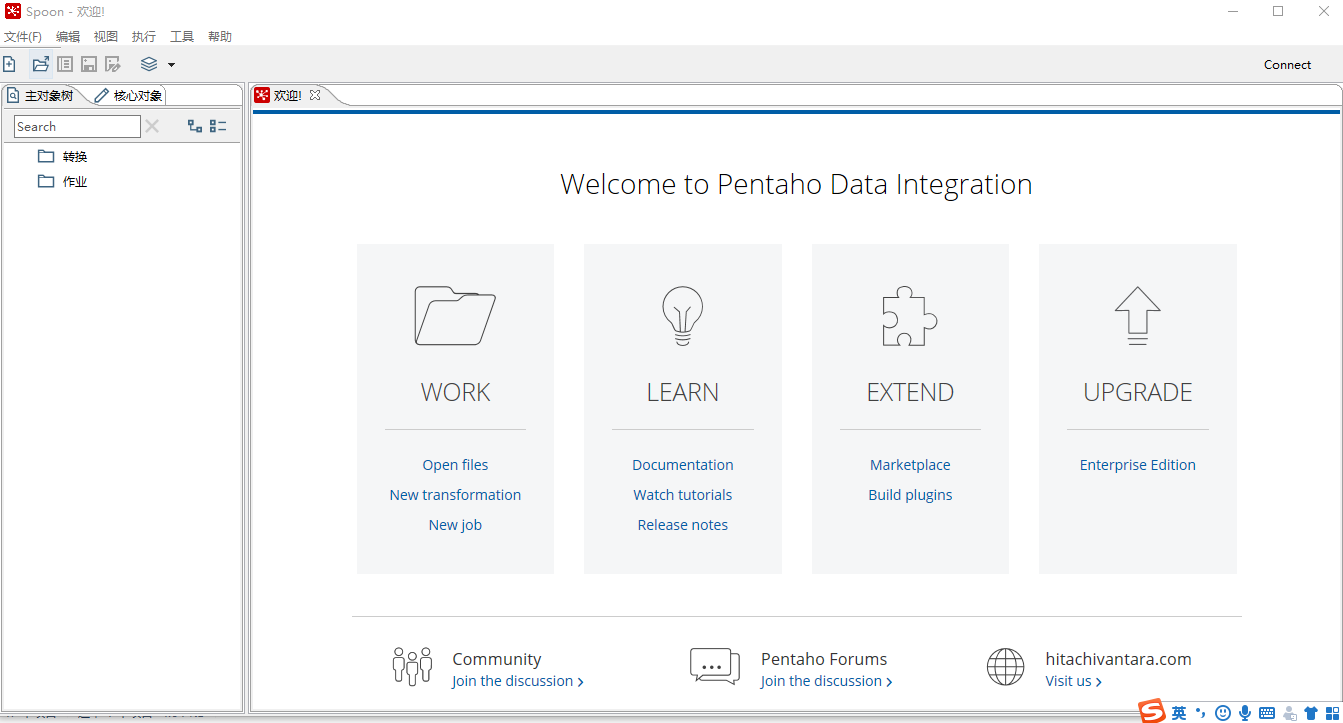Click the collapse tree icon
The width and height of the screenshot is (1343, 723).
[218, 126]
